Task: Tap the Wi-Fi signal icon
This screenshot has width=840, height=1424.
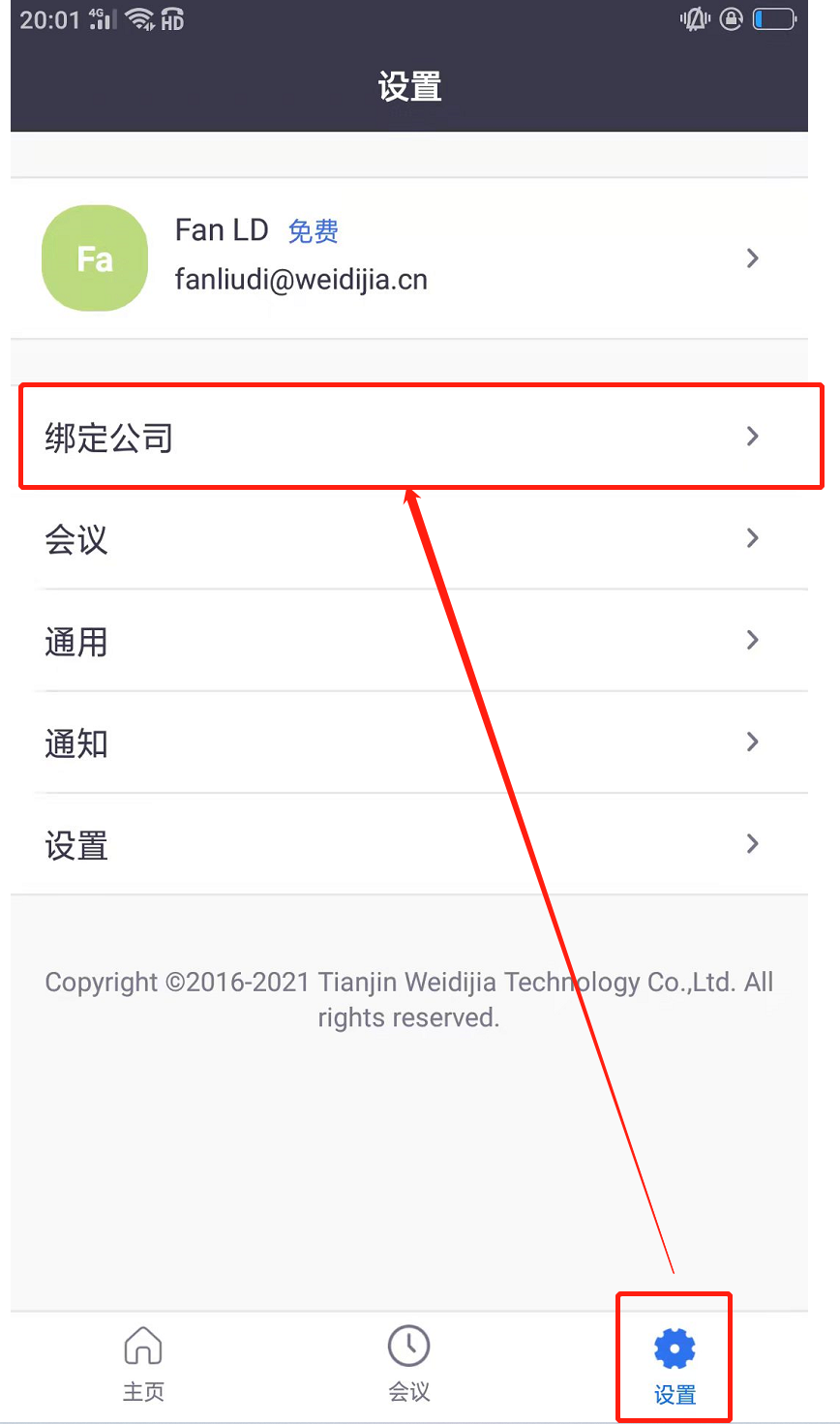Action: (x=140, y=18)
